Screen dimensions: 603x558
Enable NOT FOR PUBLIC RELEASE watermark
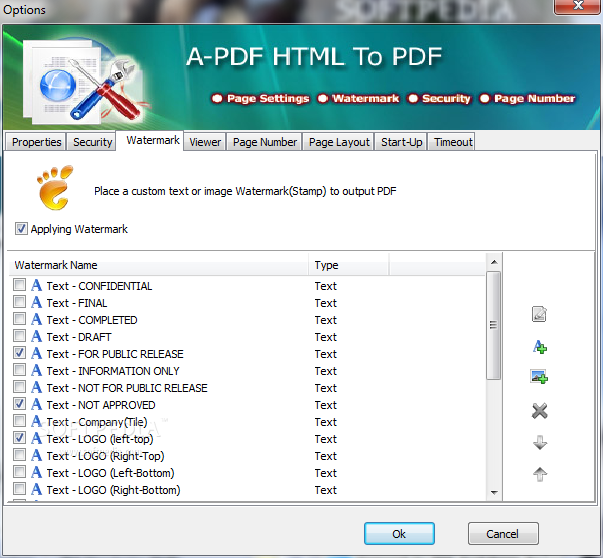19,387
